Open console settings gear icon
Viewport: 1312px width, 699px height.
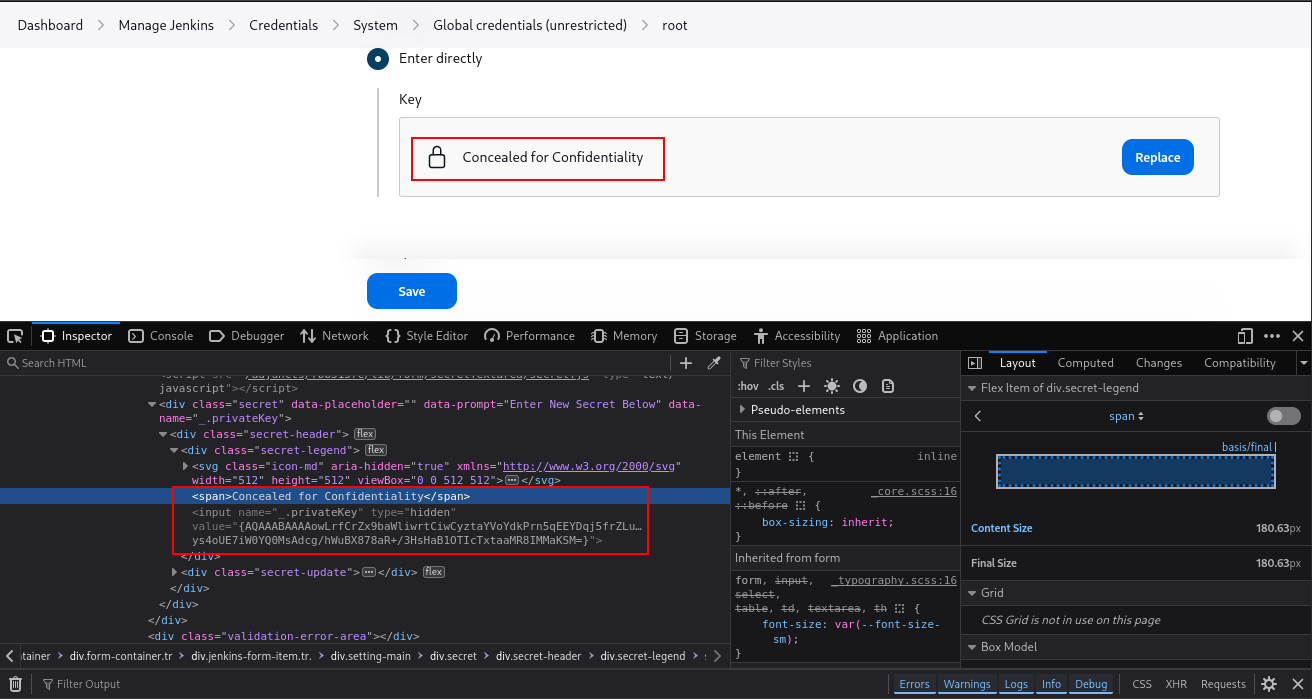1269,684
